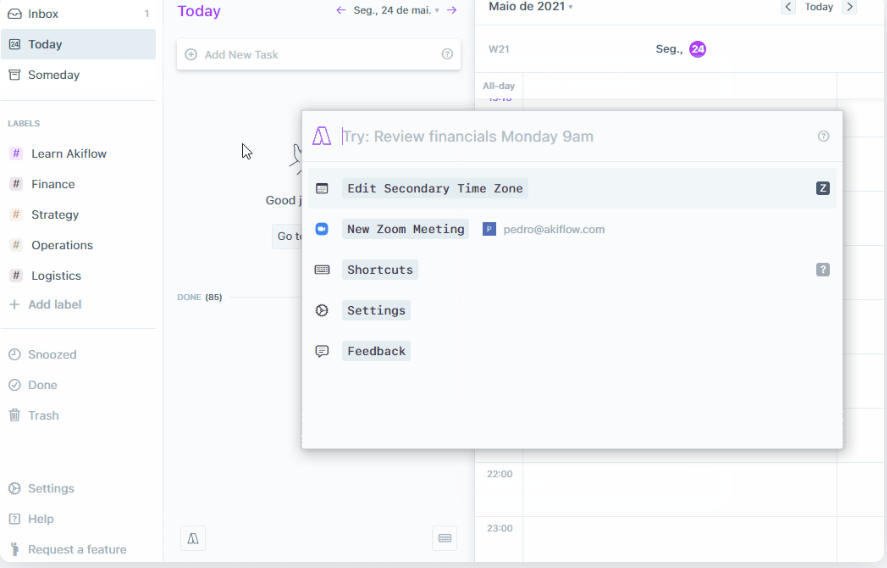Focus the command bar text input
The image size is (887, 568).
[x=570, y=137]
